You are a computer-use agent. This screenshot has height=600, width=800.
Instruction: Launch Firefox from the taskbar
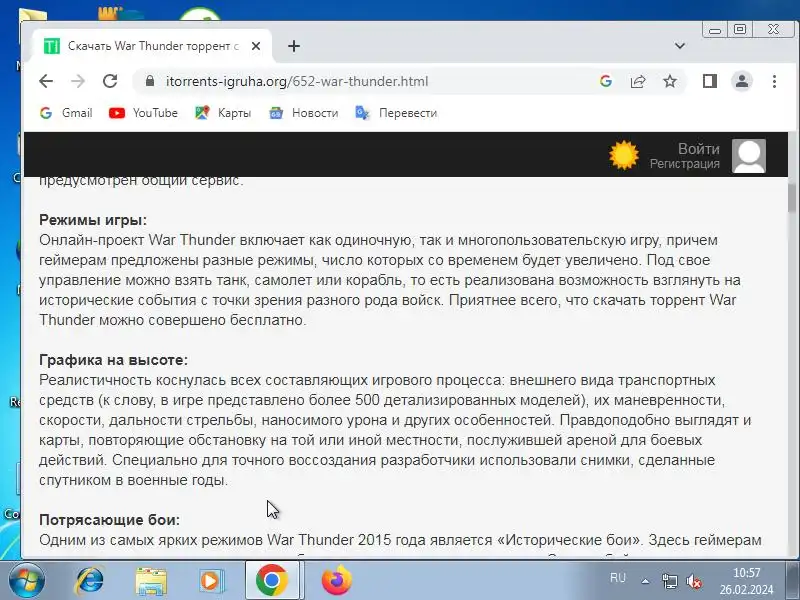[x=336, y=580]
